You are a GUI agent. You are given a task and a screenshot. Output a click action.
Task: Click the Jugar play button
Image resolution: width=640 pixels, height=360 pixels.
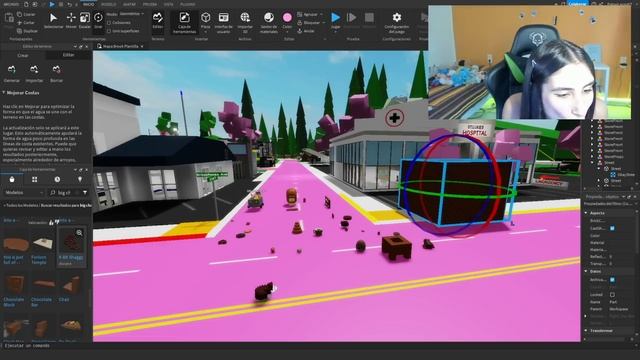click(x=336, y=18)
